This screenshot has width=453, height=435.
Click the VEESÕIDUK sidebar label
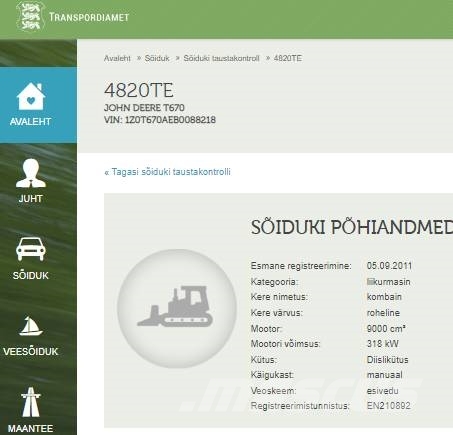tap(31, 352)
